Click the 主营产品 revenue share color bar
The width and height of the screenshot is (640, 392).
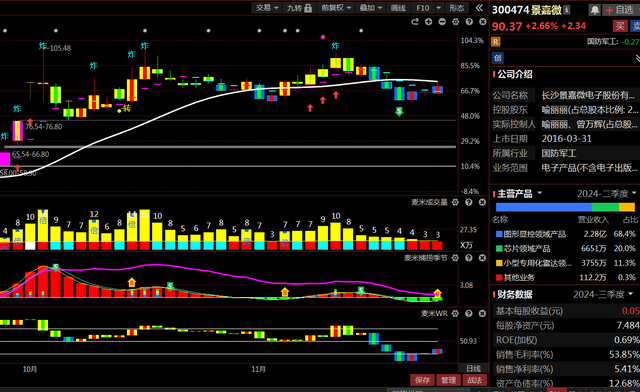tap(565, 207)
